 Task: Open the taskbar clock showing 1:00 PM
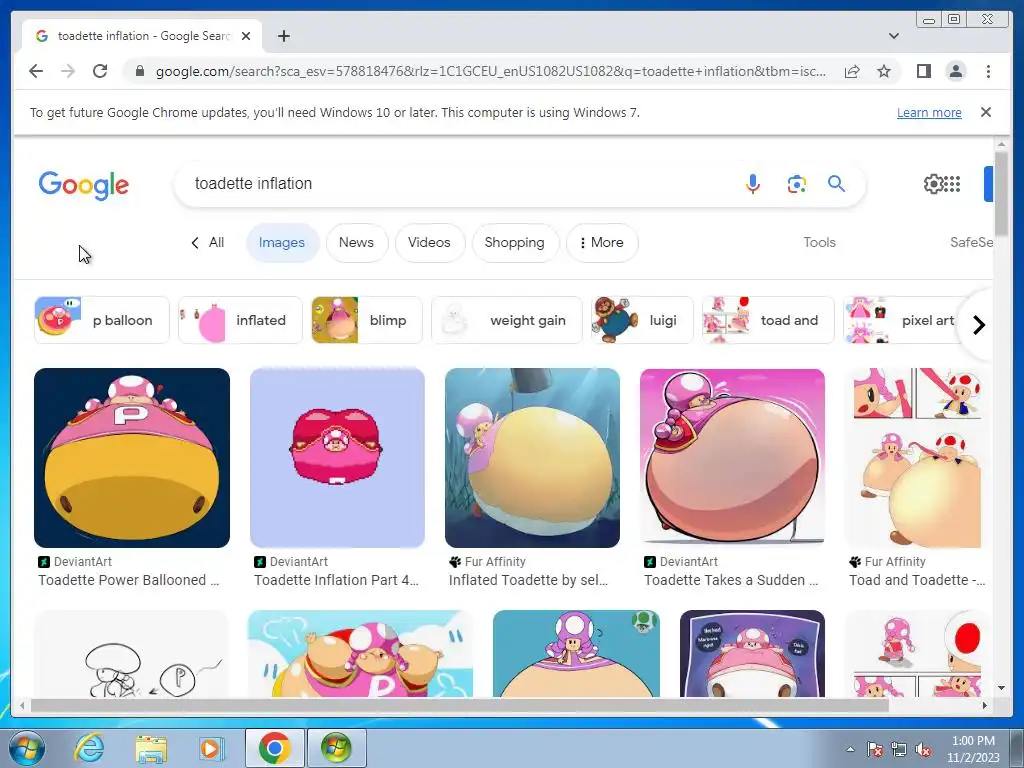973,749
